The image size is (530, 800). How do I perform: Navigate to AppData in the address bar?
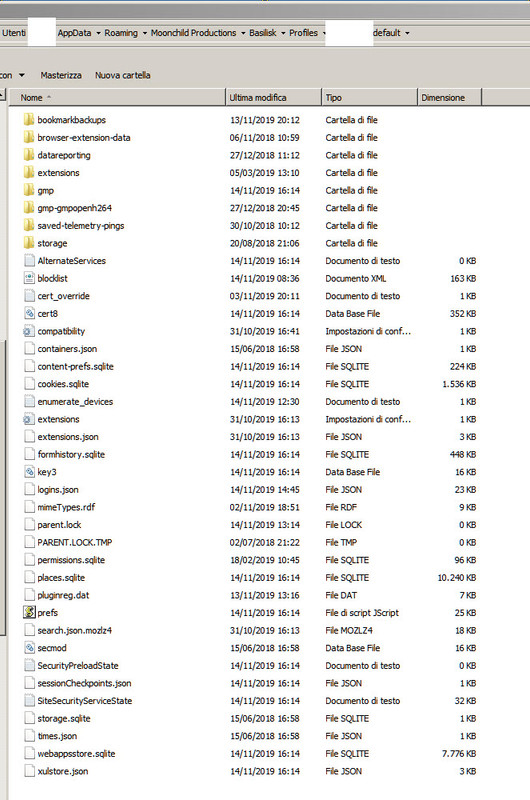[74, 33]
